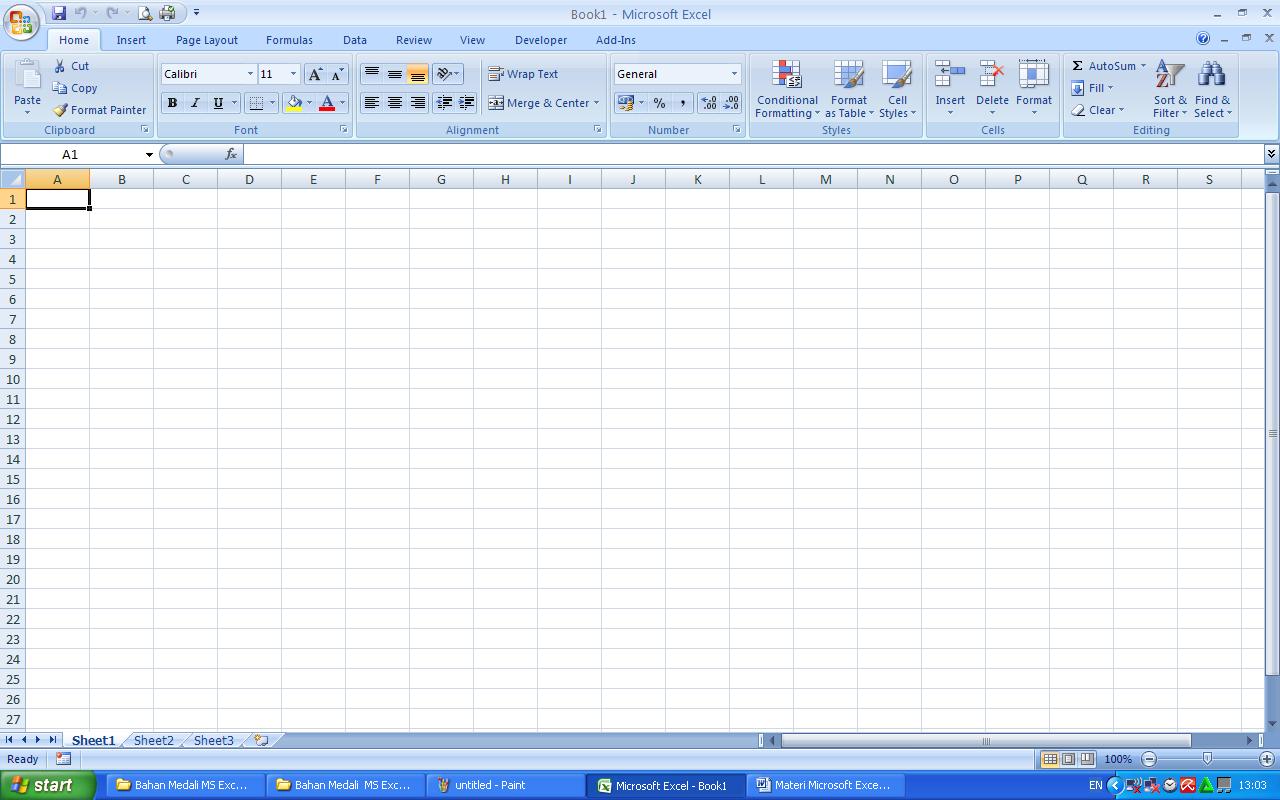Click Sort & Filter
The width and height of the screenshot is (1280, 800).
point(1170,89)
